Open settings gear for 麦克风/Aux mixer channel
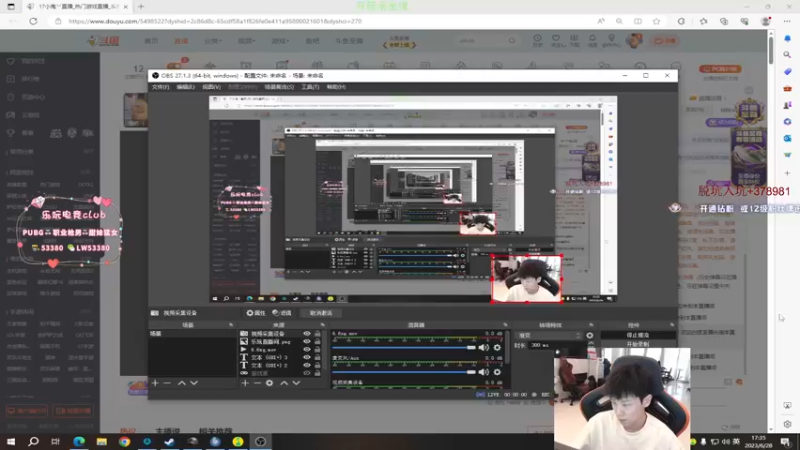The height and width of the screenshot is (450, 800). 497,372
